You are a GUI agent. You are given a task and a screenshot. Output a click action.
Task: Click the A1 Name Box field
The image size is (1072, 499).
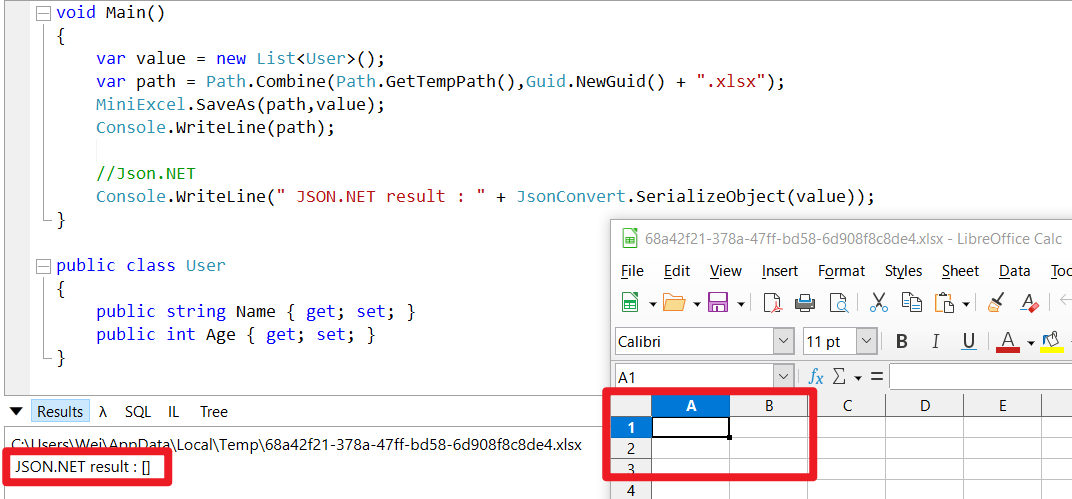click(695, 377)
